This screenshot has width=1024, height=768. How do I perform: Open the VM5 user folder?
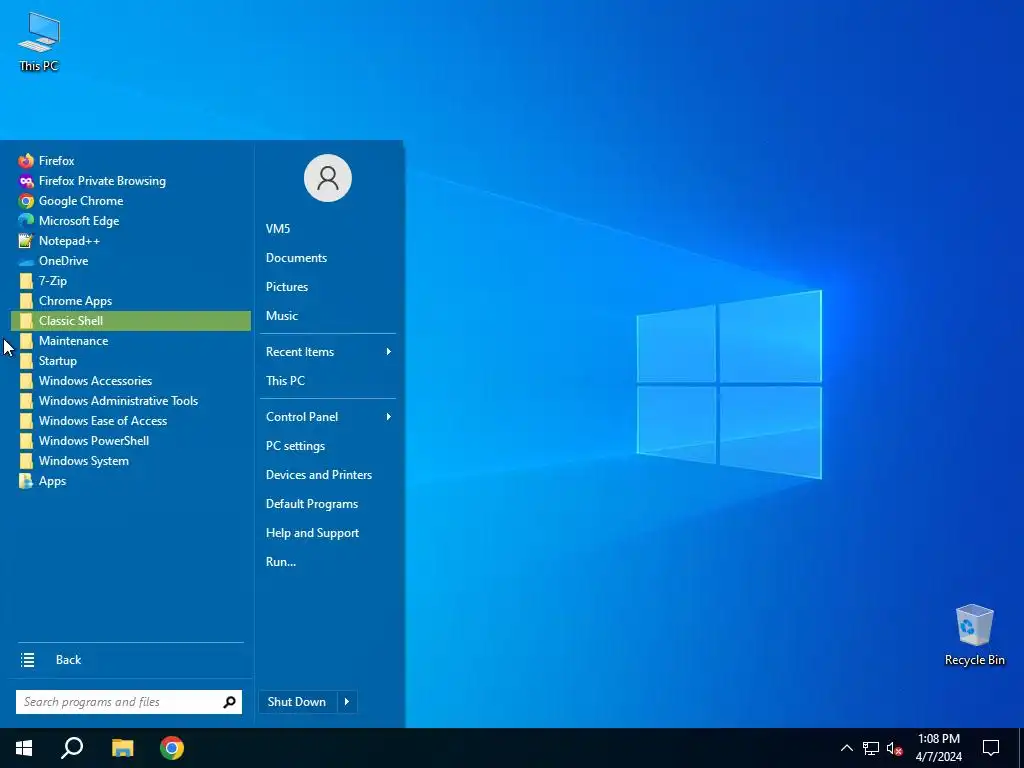(328, 229)
